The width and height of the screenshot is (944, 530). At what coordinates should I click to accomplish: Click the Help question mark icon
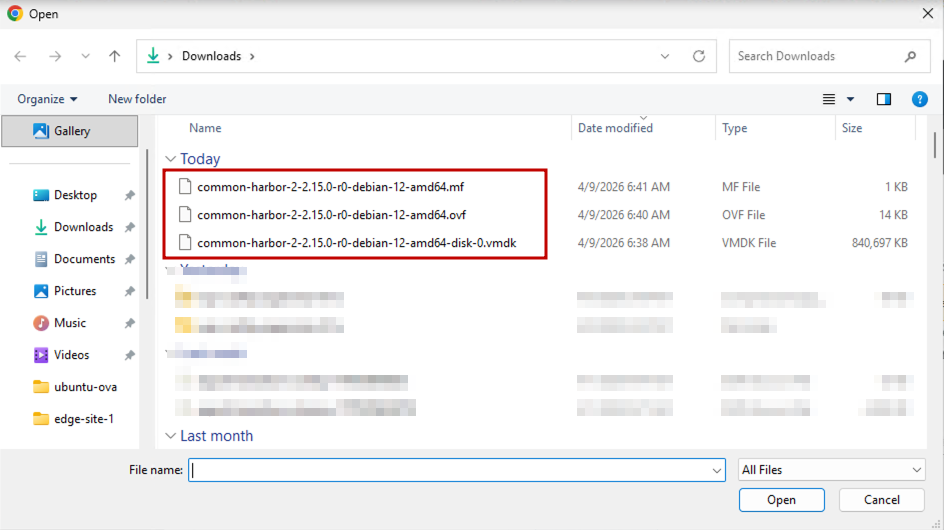click(919, 99)
